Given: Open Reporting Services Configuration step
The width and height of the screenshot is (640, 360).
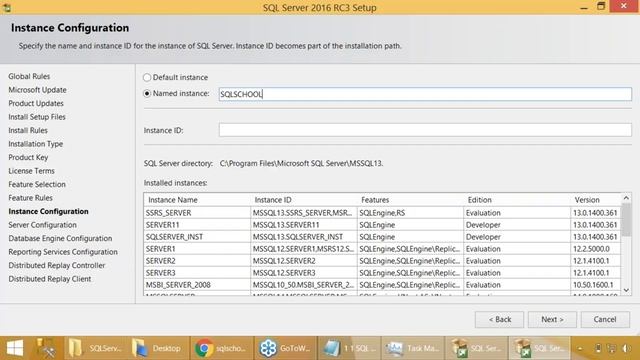Looking at the screenshot, I should click(x=63, y=251).
